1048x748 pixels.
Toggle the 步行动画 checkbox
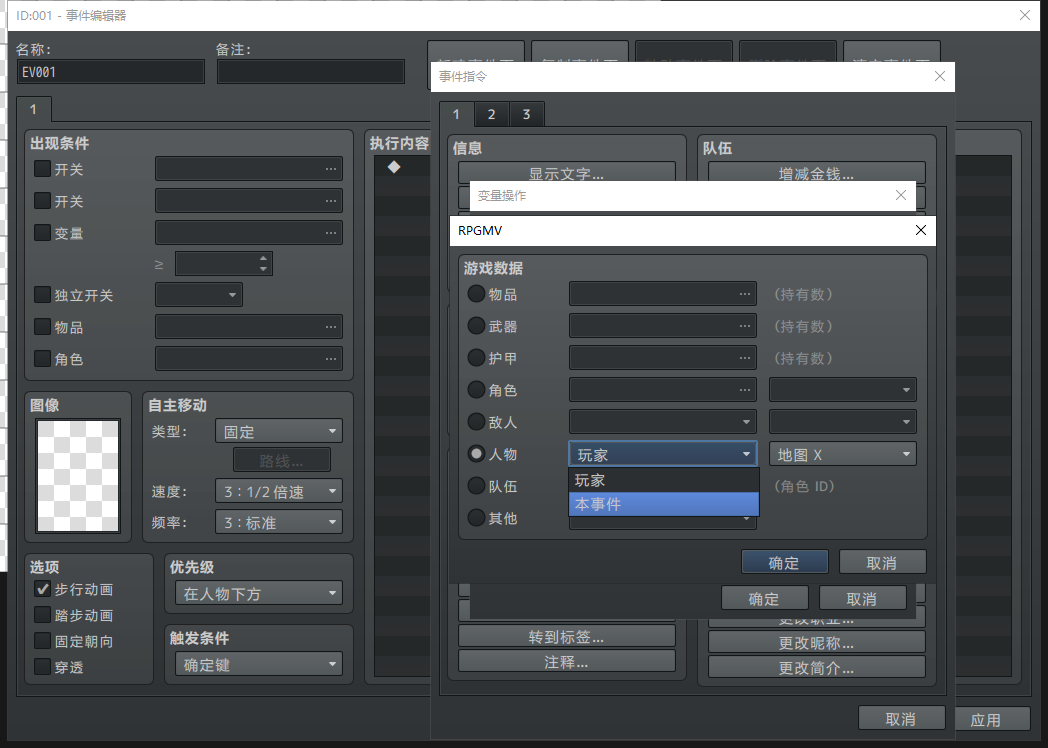[x=43, y=589]
